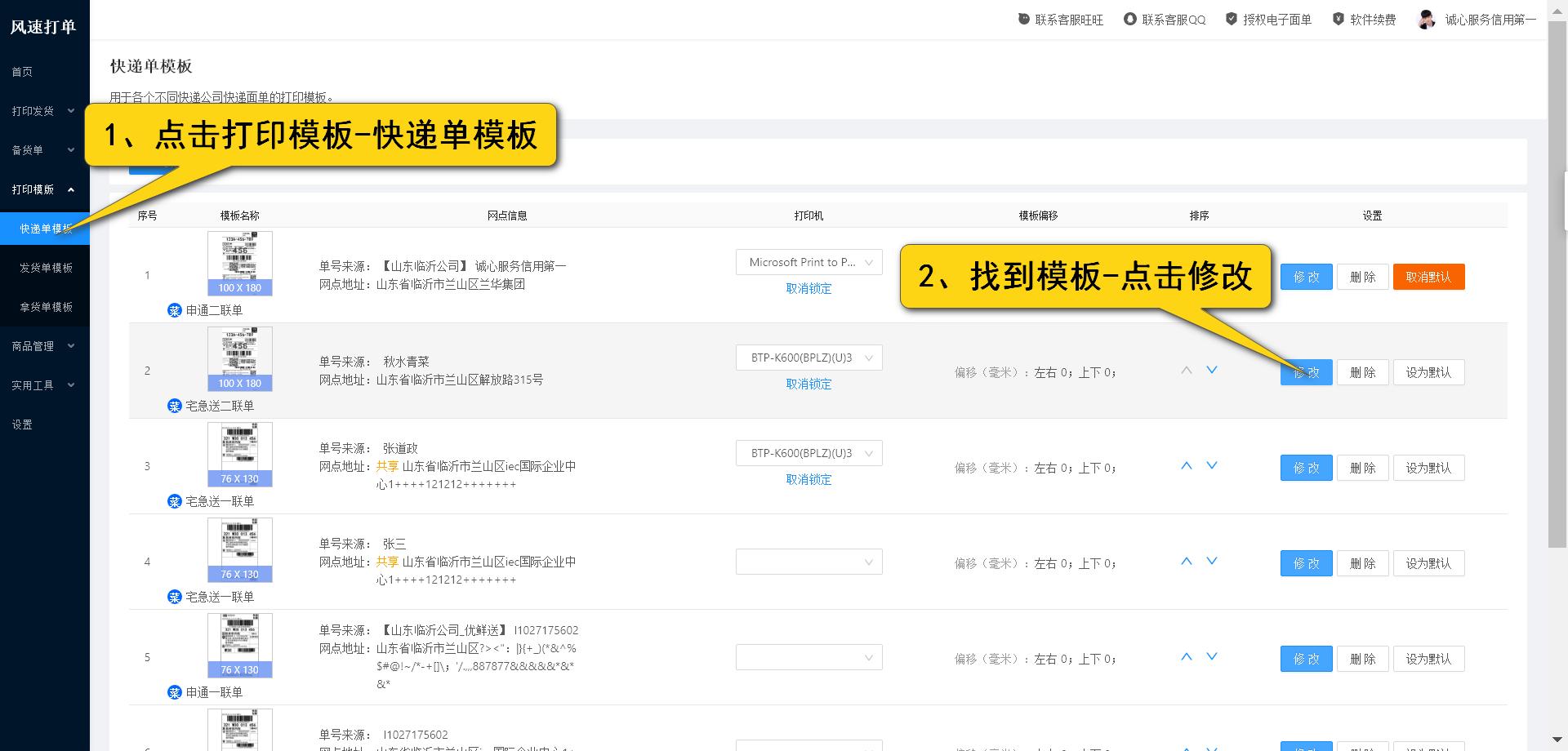This screenshot has height=751, width=1568.
Task: Open the Microsoft Print printer dropdown
Action: click(x=808, y=262)
